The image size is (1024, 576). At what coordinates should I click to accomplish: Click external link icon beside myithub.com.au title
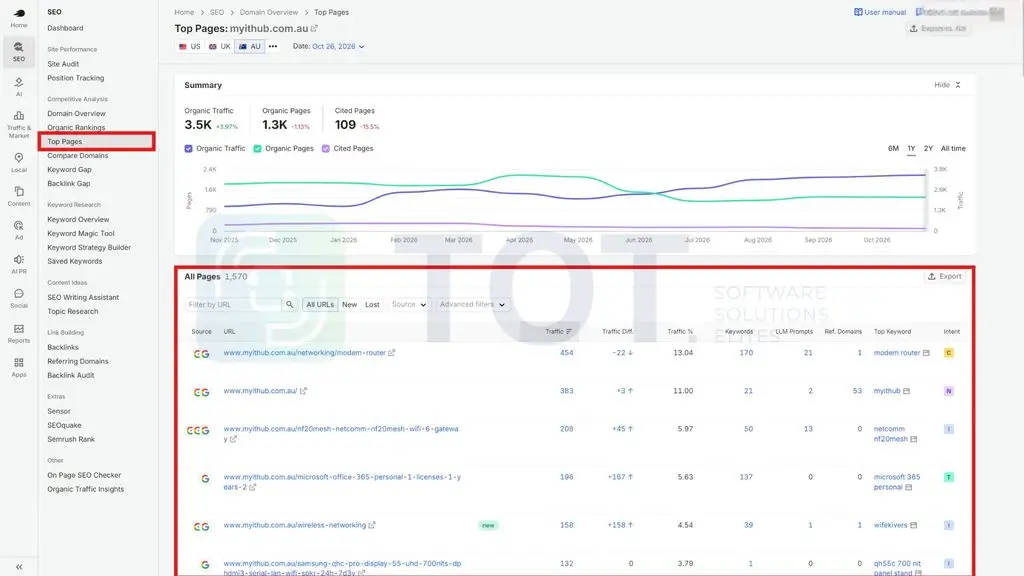pyautogui.click(x=314, y=28)
